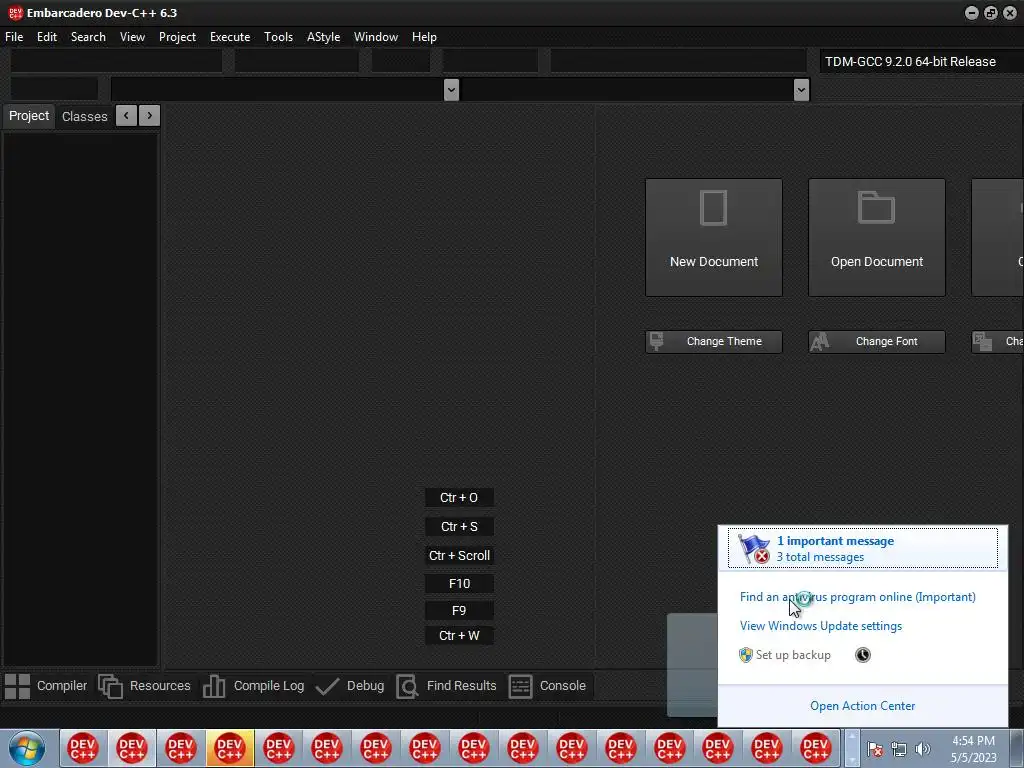Open the Window menu
This screenshot has height=768, width=1024.
coord(376,37)
